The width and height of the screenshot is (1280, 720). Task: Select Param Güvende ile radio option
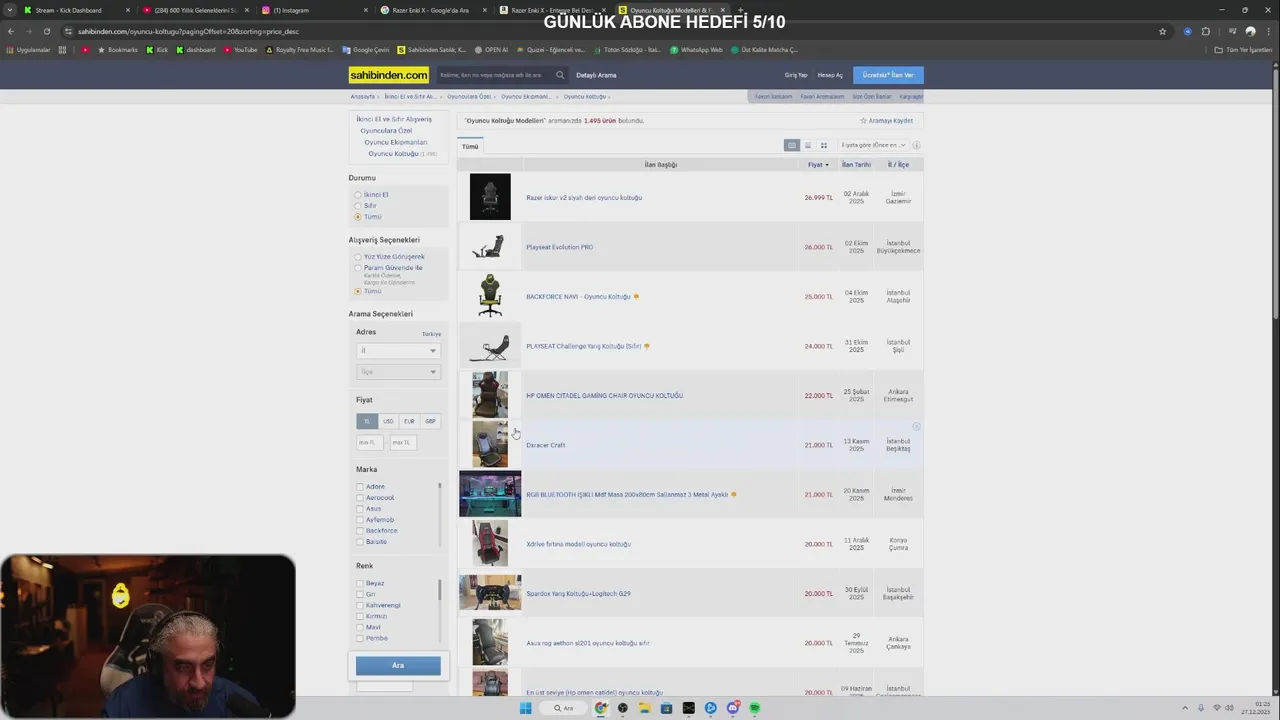point(358,268)
